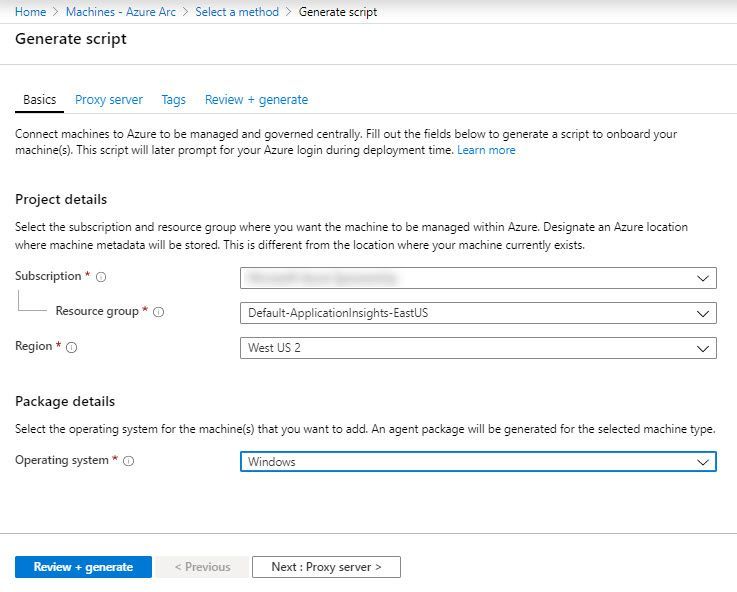Expand the Subscription dropdown

coord(478,278)
